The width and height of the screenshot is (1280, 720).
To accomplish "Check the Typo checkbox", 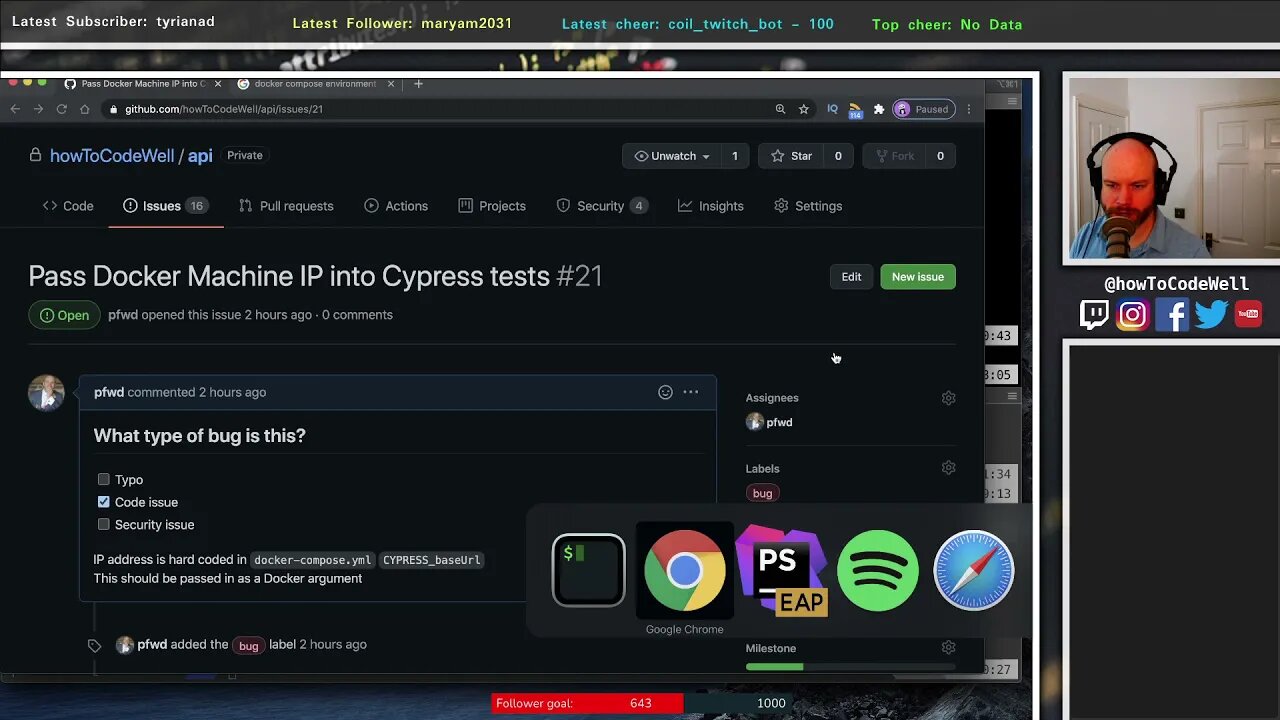I will pos(103,479).
